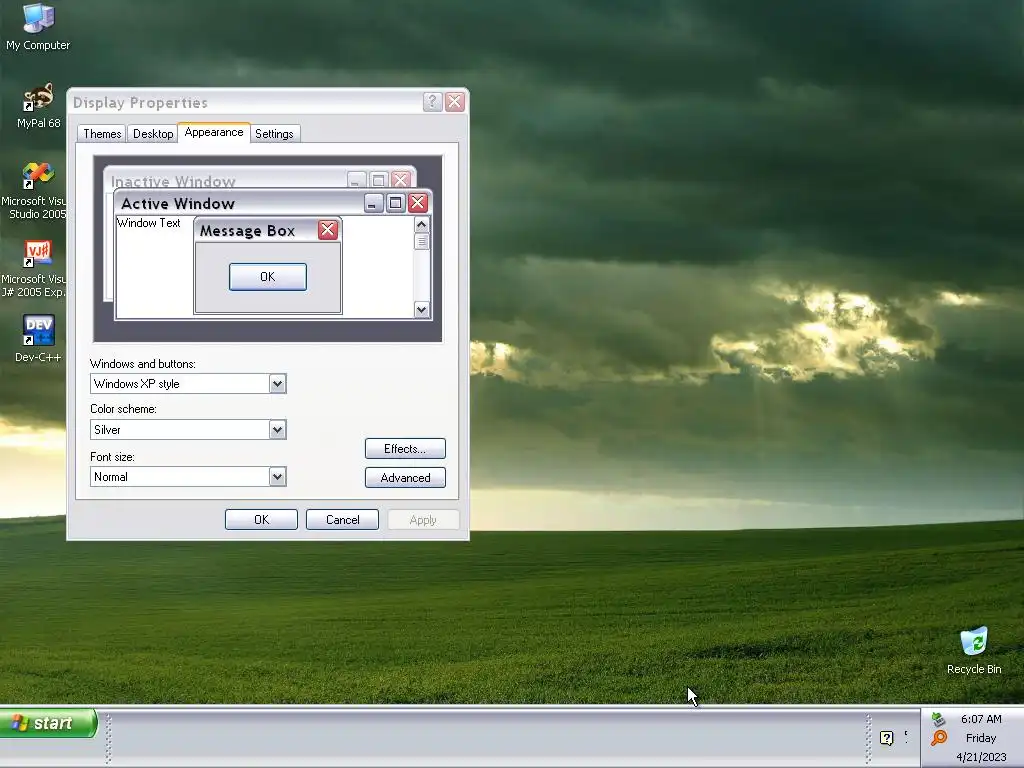
Task: Select the Microsoft Visual Studio 2005 shortcut
Action: coord(34,190)
